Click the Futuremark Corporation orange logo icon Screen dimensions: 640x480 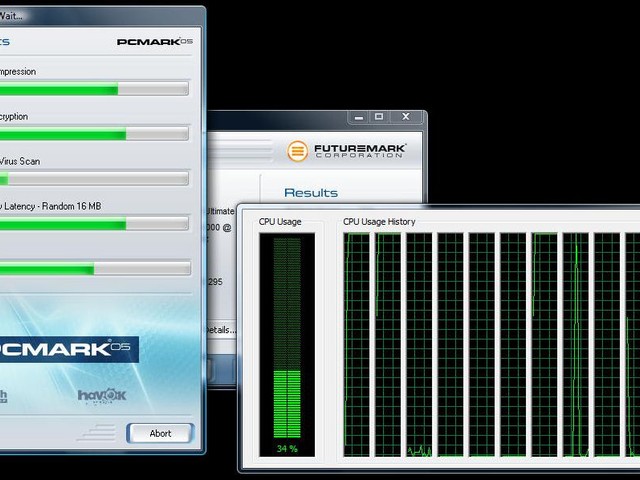coord(298,151)
